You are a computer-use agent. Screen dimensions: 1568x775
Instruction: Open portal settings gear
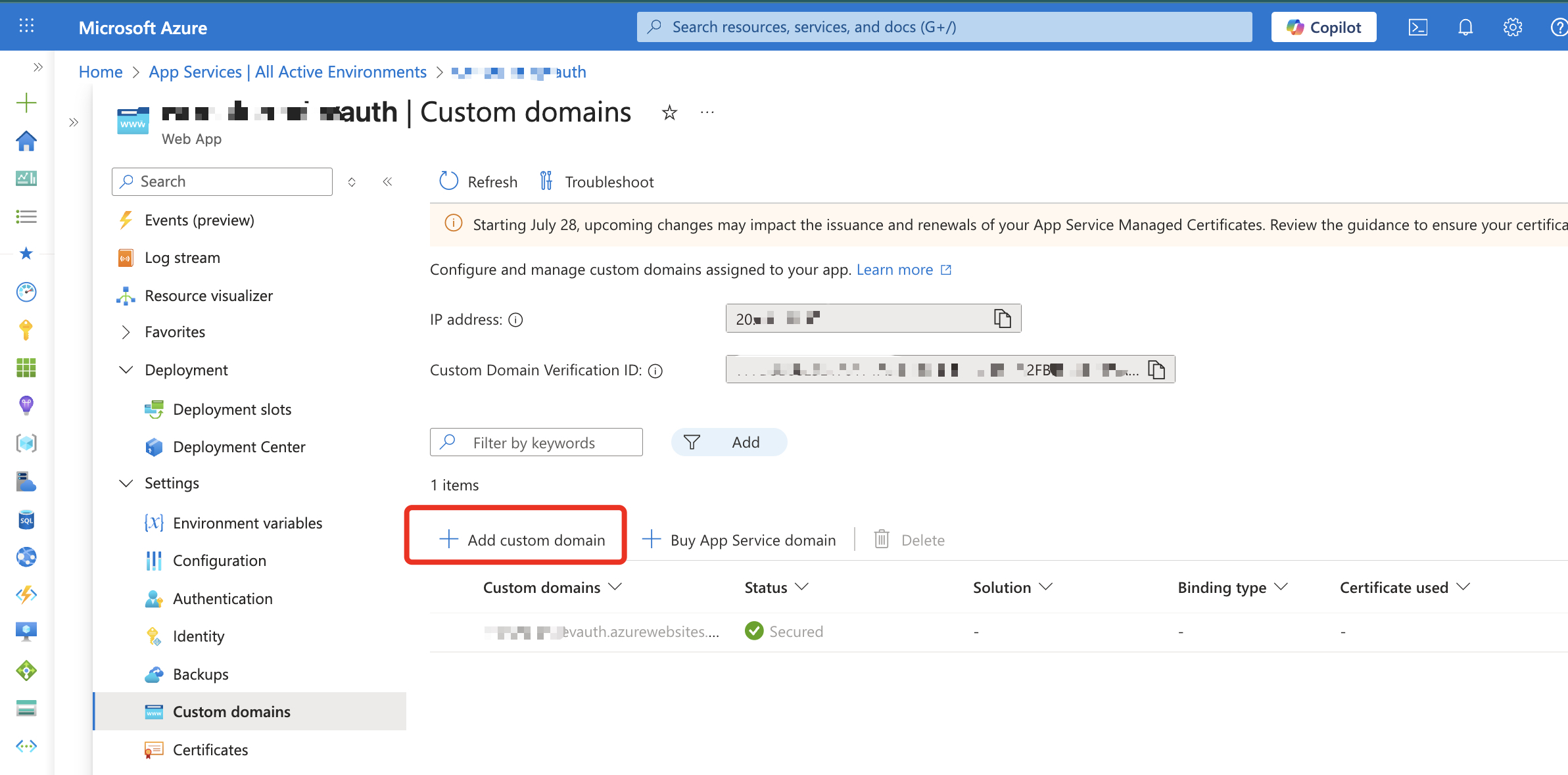click(1513, 27)
